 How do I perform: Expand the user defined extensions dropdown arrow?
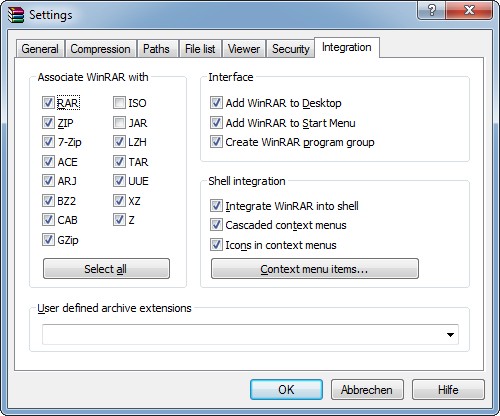tap(450, 335)
